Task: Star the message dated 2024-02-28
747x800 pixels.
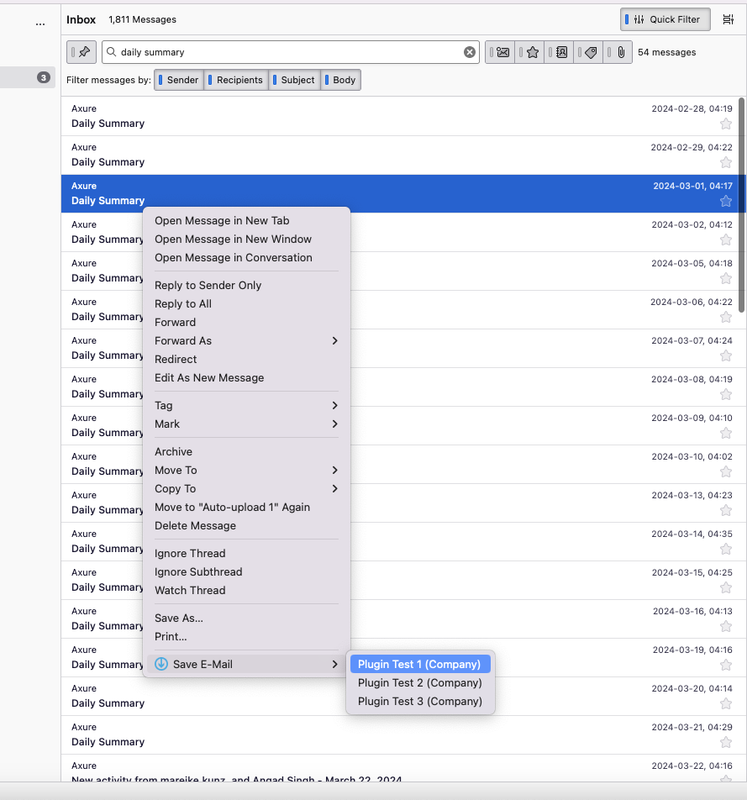Action: [x=726, y=123]
